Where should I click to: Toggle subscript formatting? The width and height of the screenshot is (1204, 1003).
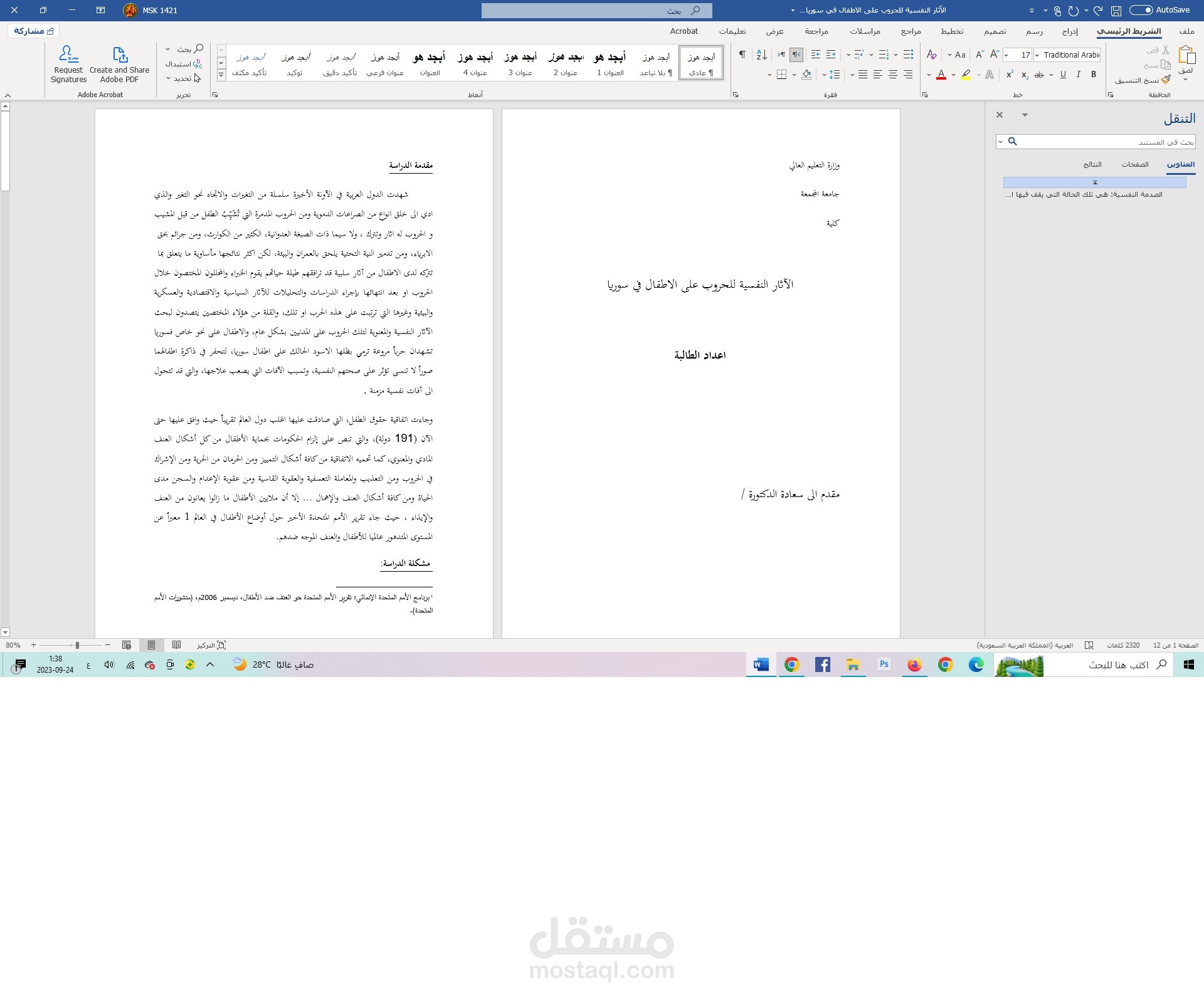click(1025, 75)
